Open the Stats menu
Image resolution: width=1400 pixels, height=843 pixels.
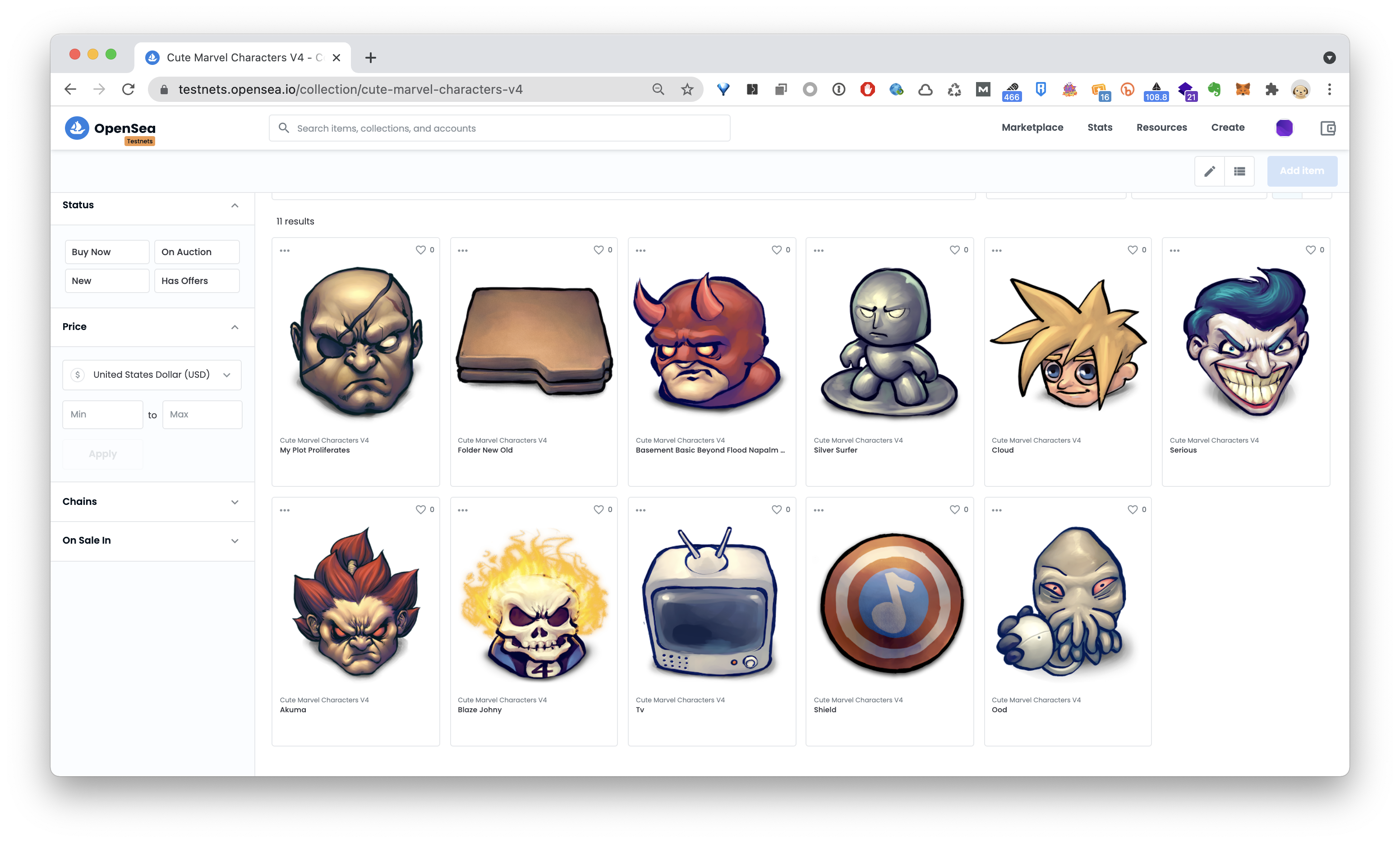click(1100, 127)
